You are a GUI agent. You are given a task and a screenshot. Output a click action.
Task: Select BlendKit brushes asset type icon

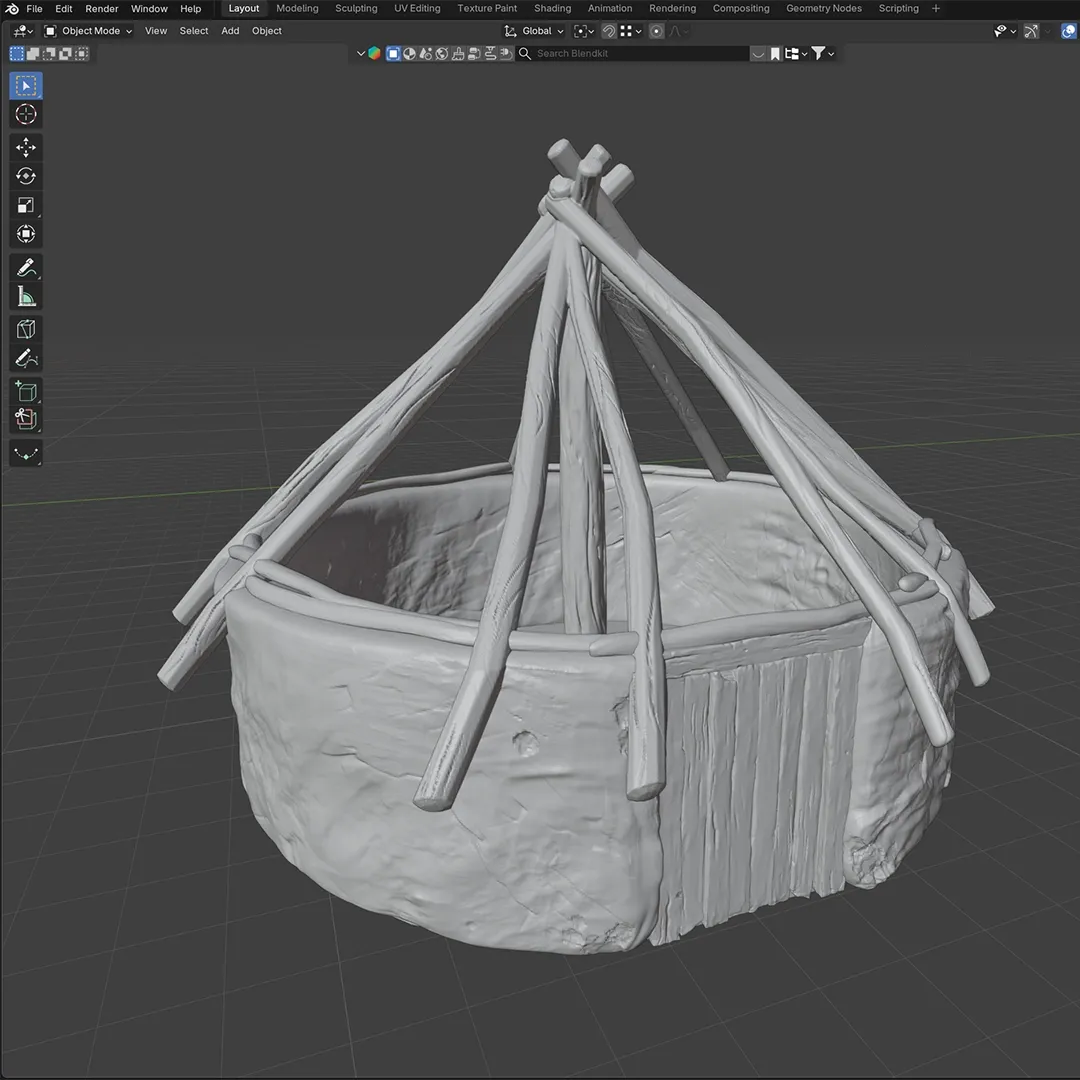[x=458, y=54]
